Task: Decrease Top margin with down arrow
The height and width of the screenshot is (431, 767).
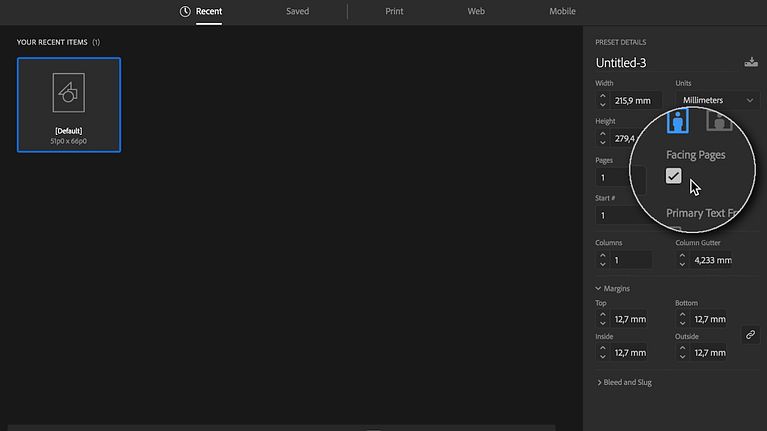Action: 603,323
